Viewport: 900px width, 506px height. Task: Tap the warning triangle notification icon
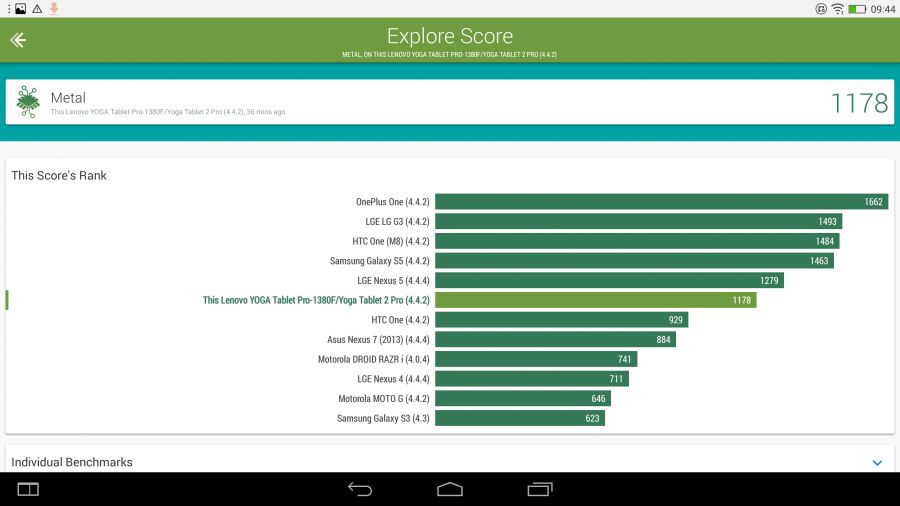coord(37,9)
